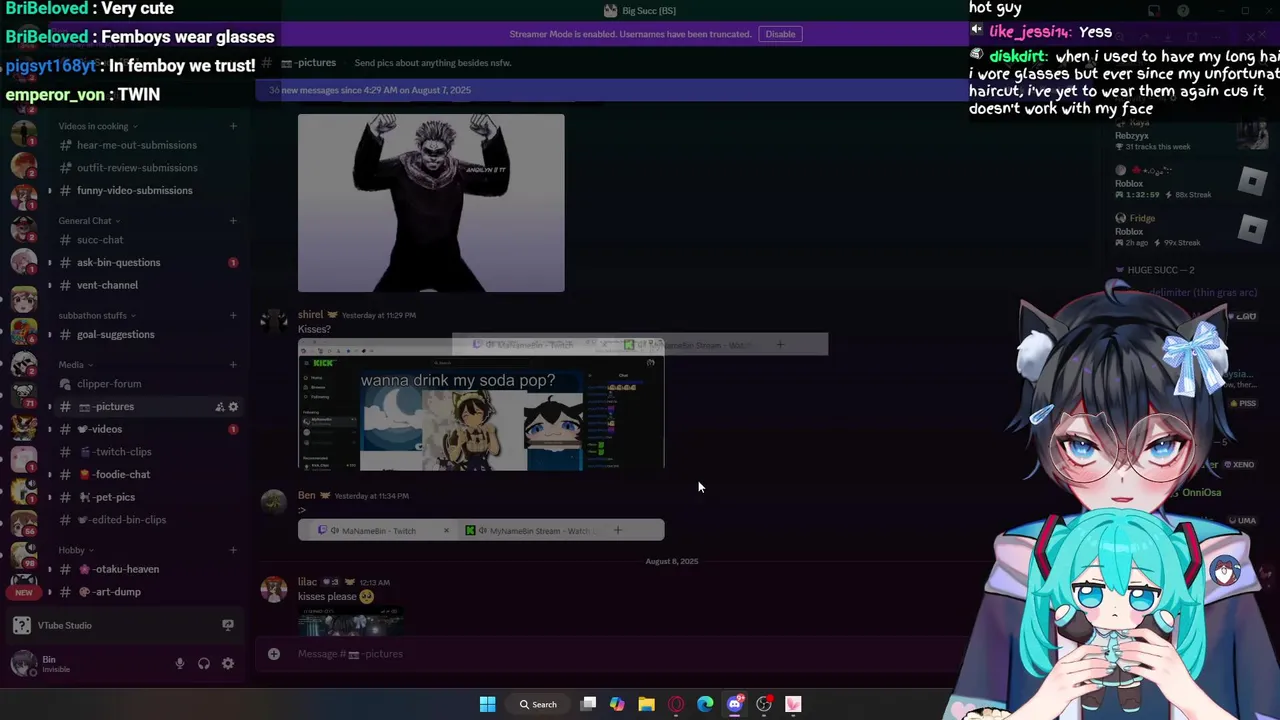
Task: Collapse the 'Media' category
Action: click(75, 365)
